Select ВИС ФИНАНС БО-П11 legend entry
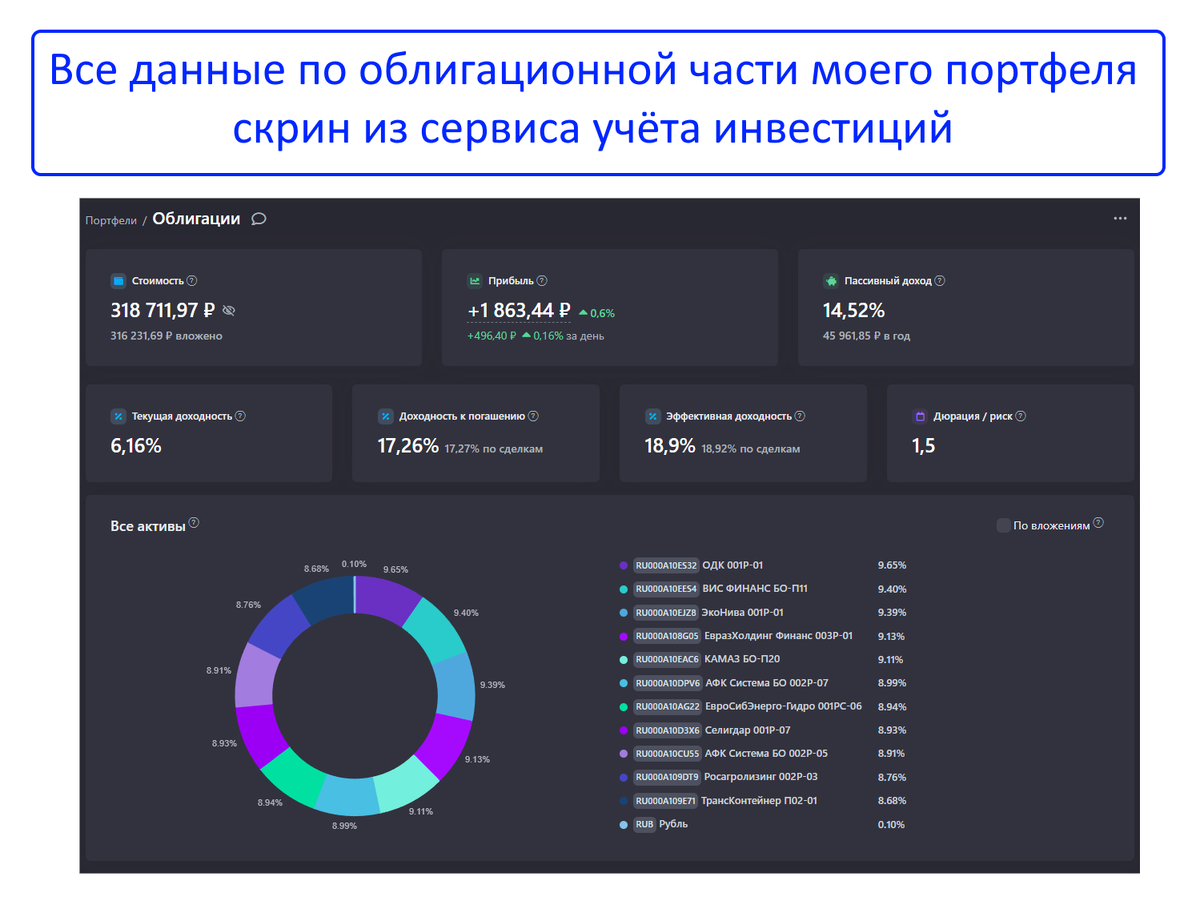 [755, 589]
